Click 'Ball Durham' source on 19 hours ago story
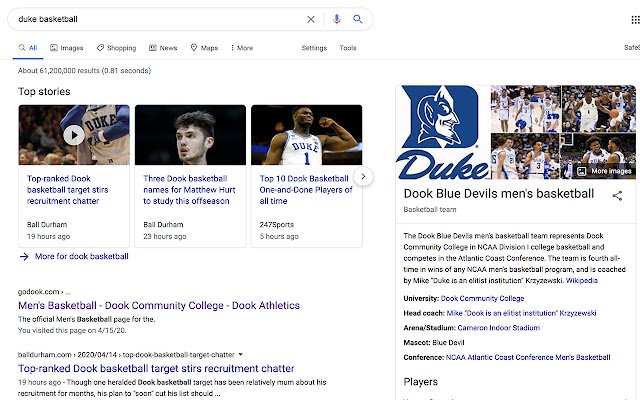 coord(47,224)
